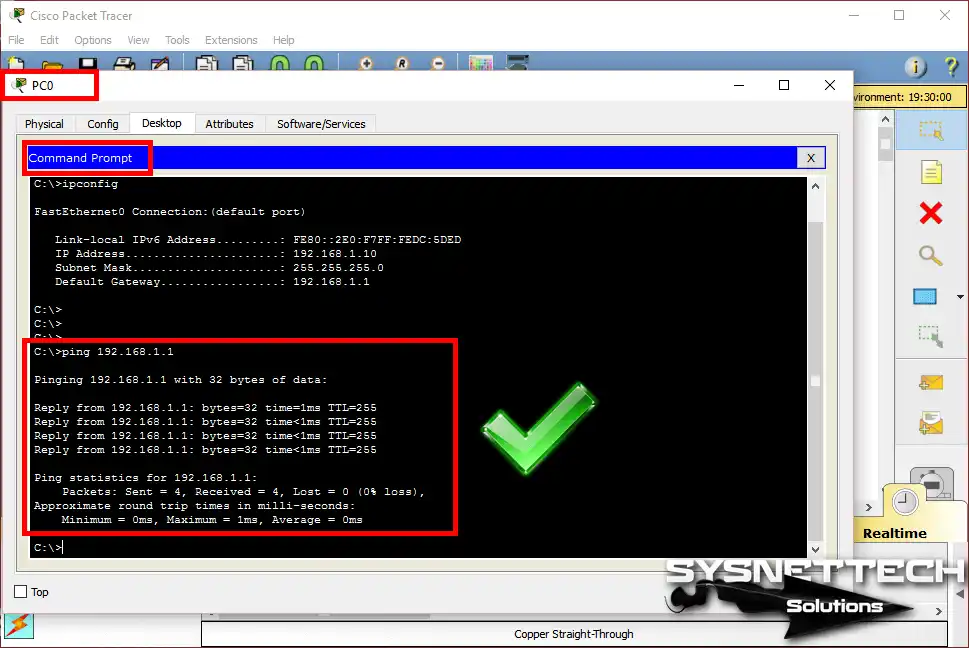This screenshot has width=969, height=648.
Task: Click the Packets Sent = 4 statistics line
Action: click(243, 492)
